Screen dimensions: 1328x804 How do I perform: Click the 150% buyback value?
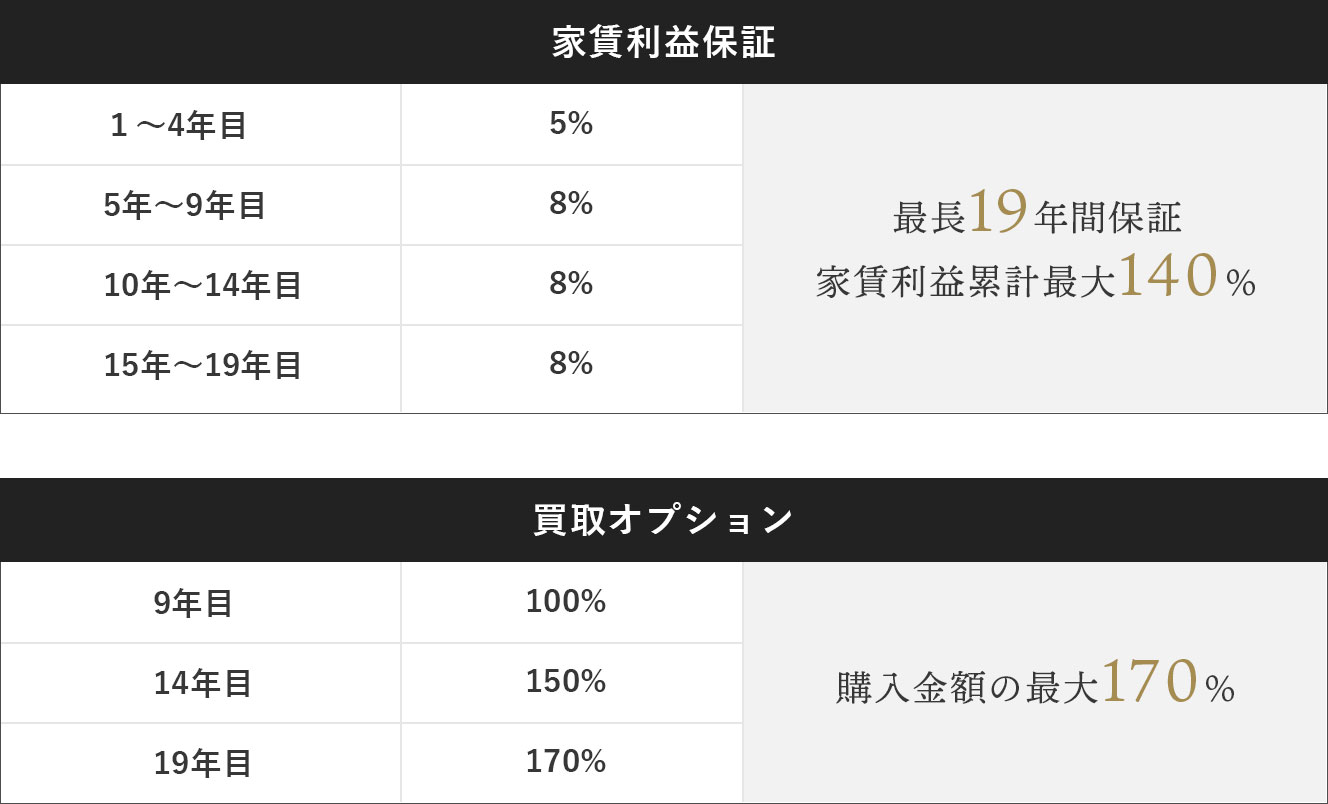tap(566, 682)
